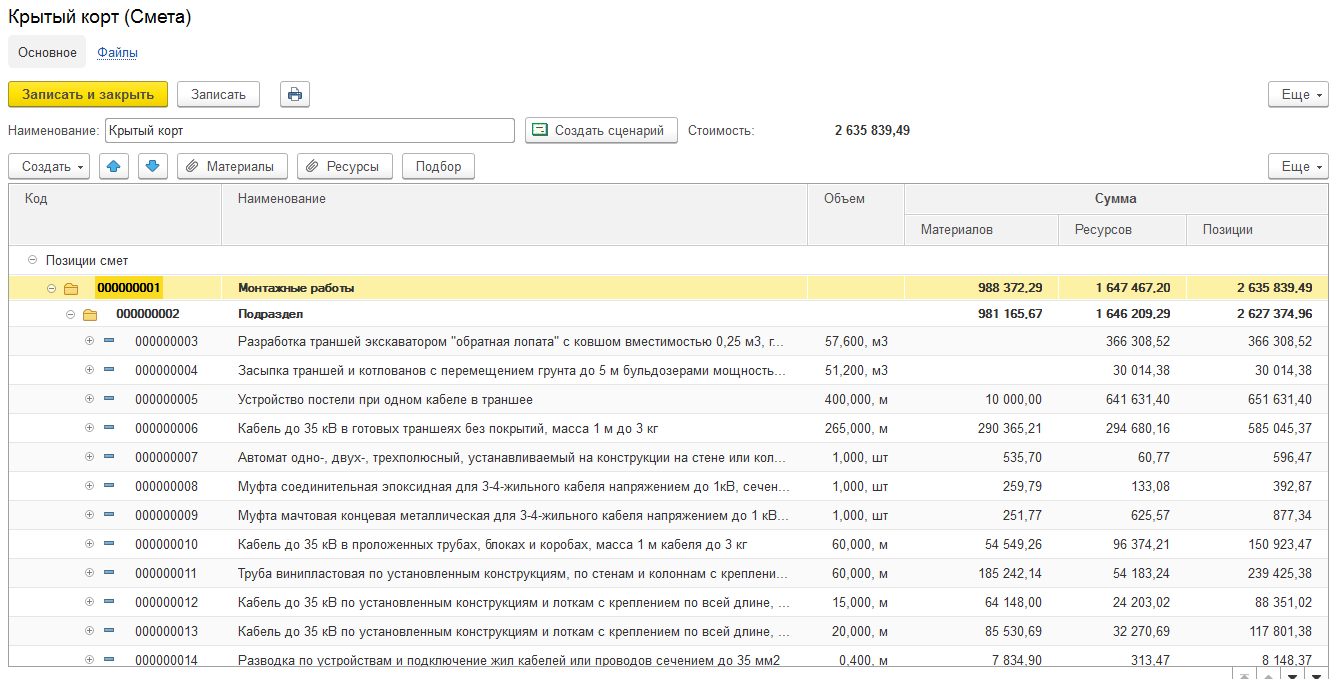Click the item icon of row 000000003

(109, 341)
